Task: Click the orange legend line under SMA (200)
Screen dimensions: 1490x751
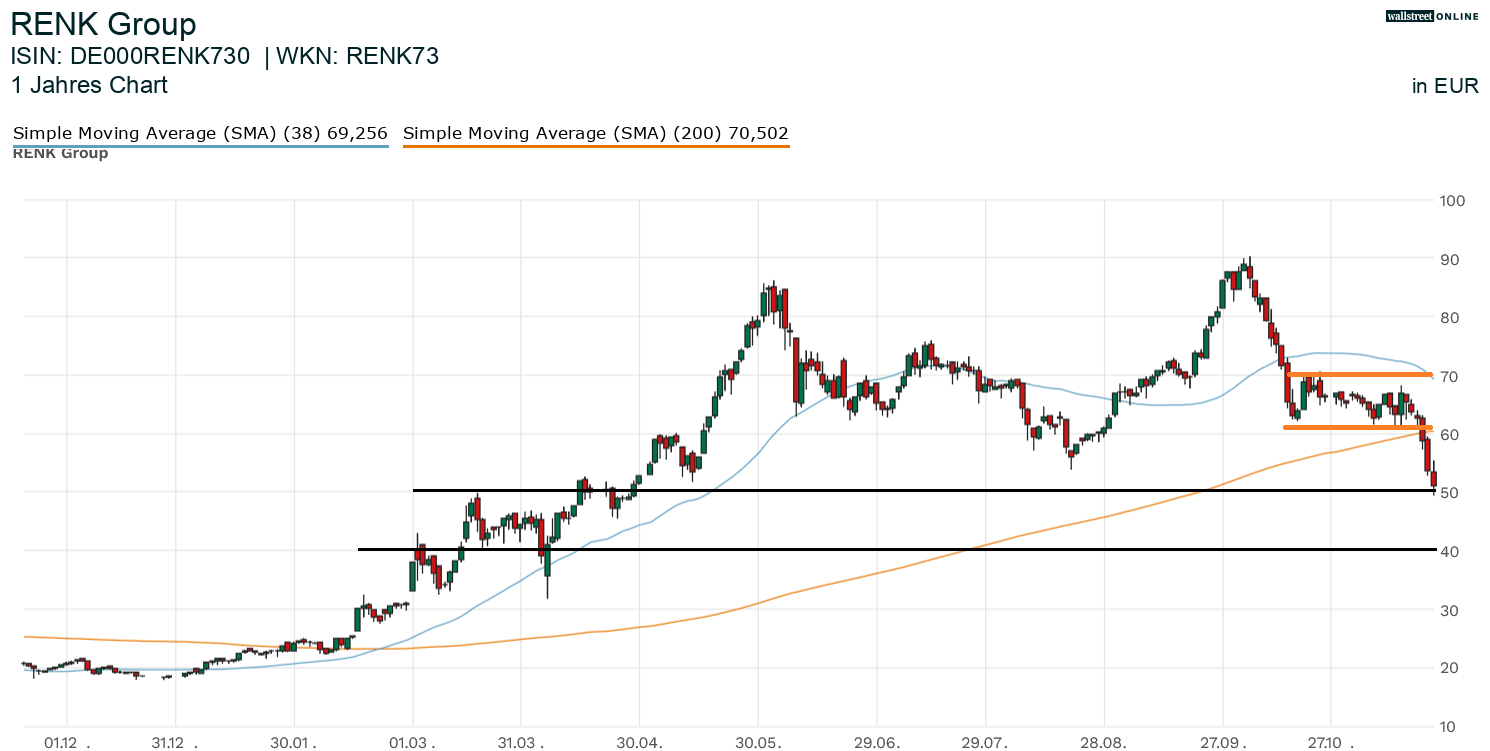Action: (596, 146)
